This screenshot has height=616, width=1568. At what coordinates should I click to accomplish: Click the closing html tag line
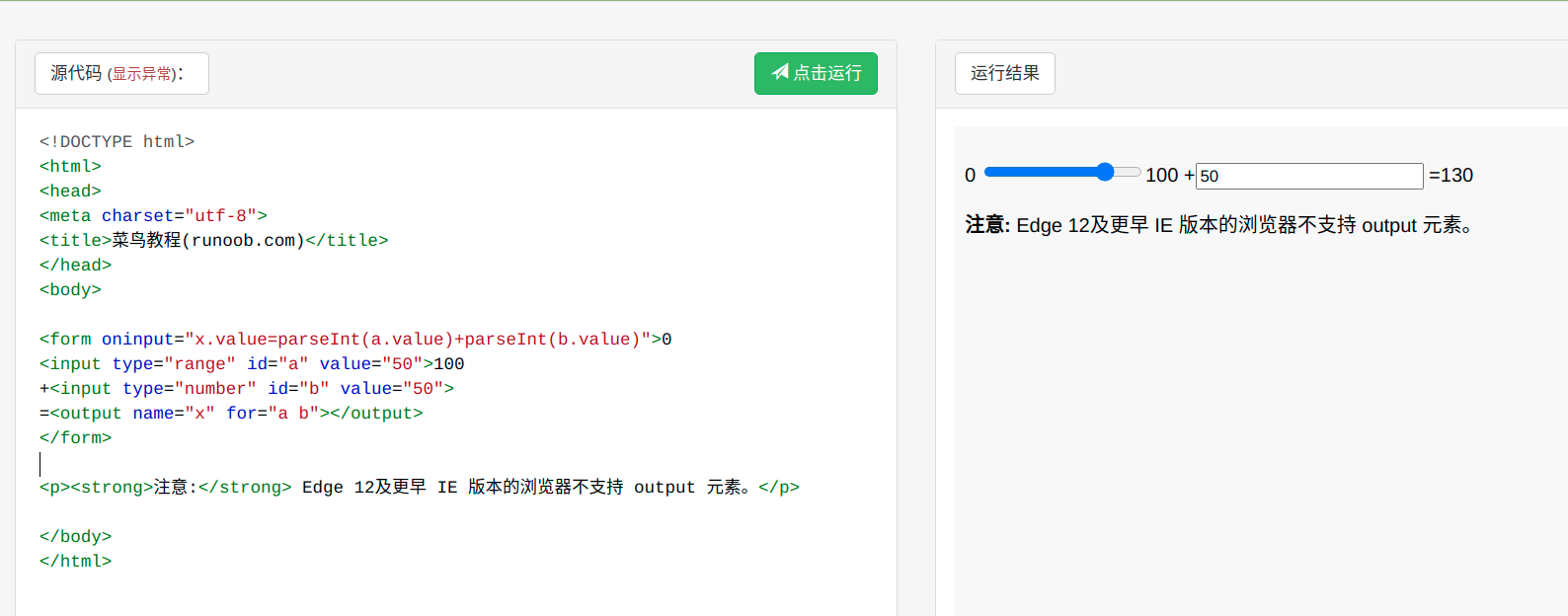76,562
